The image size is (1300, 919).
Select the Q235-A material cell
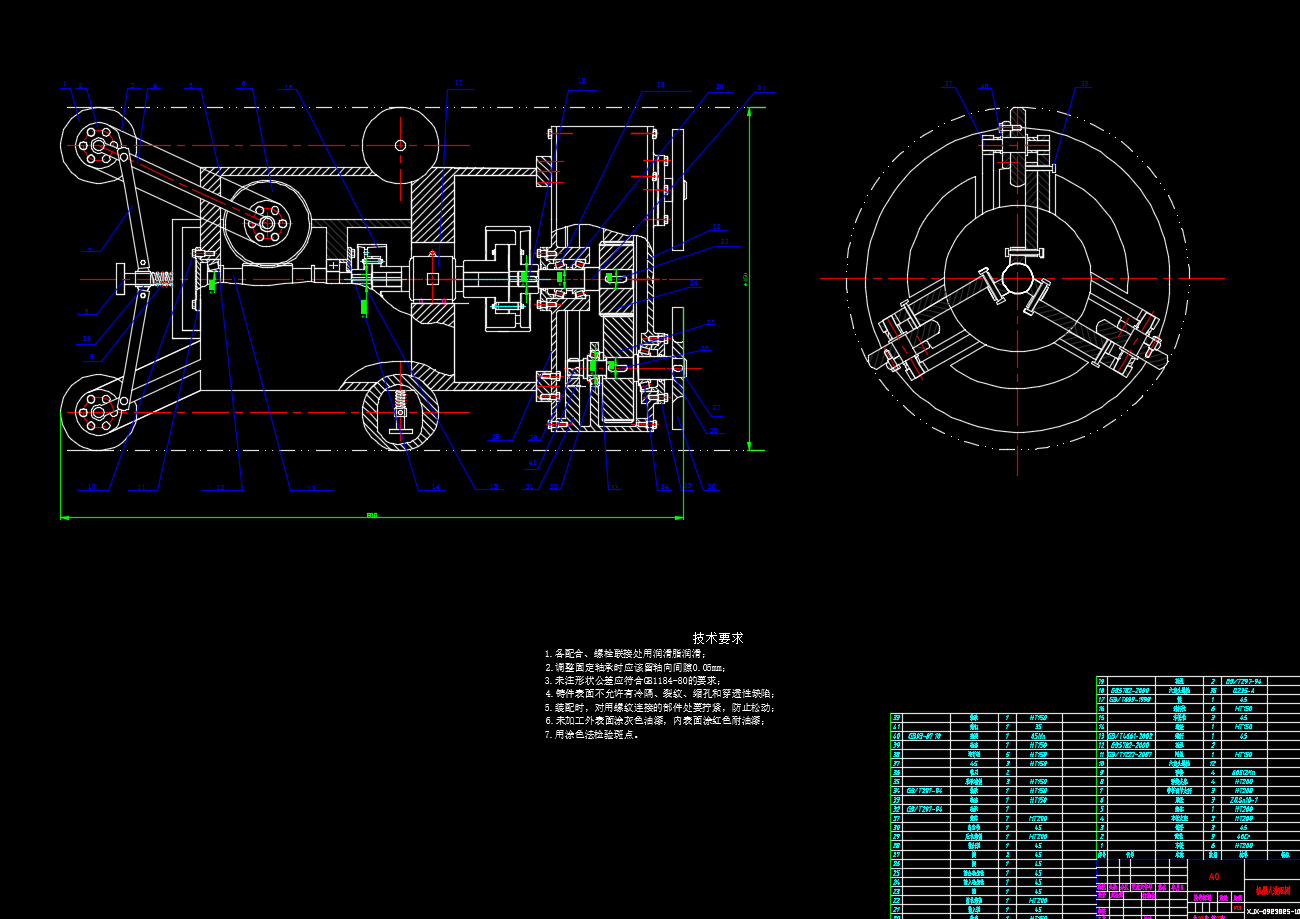click(1243, 691)
